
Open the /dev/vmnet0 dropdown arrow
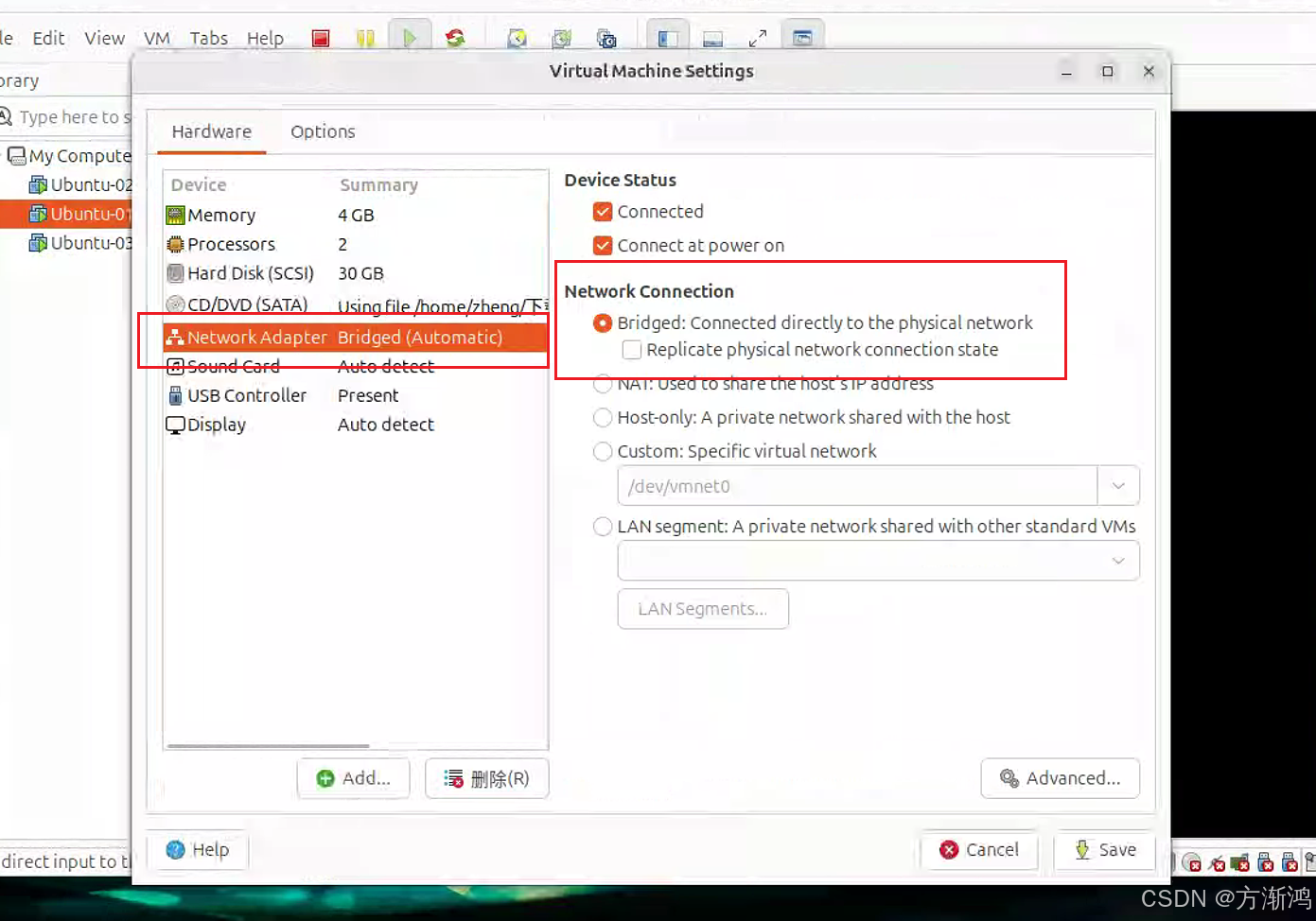[x=1118, y=486]
